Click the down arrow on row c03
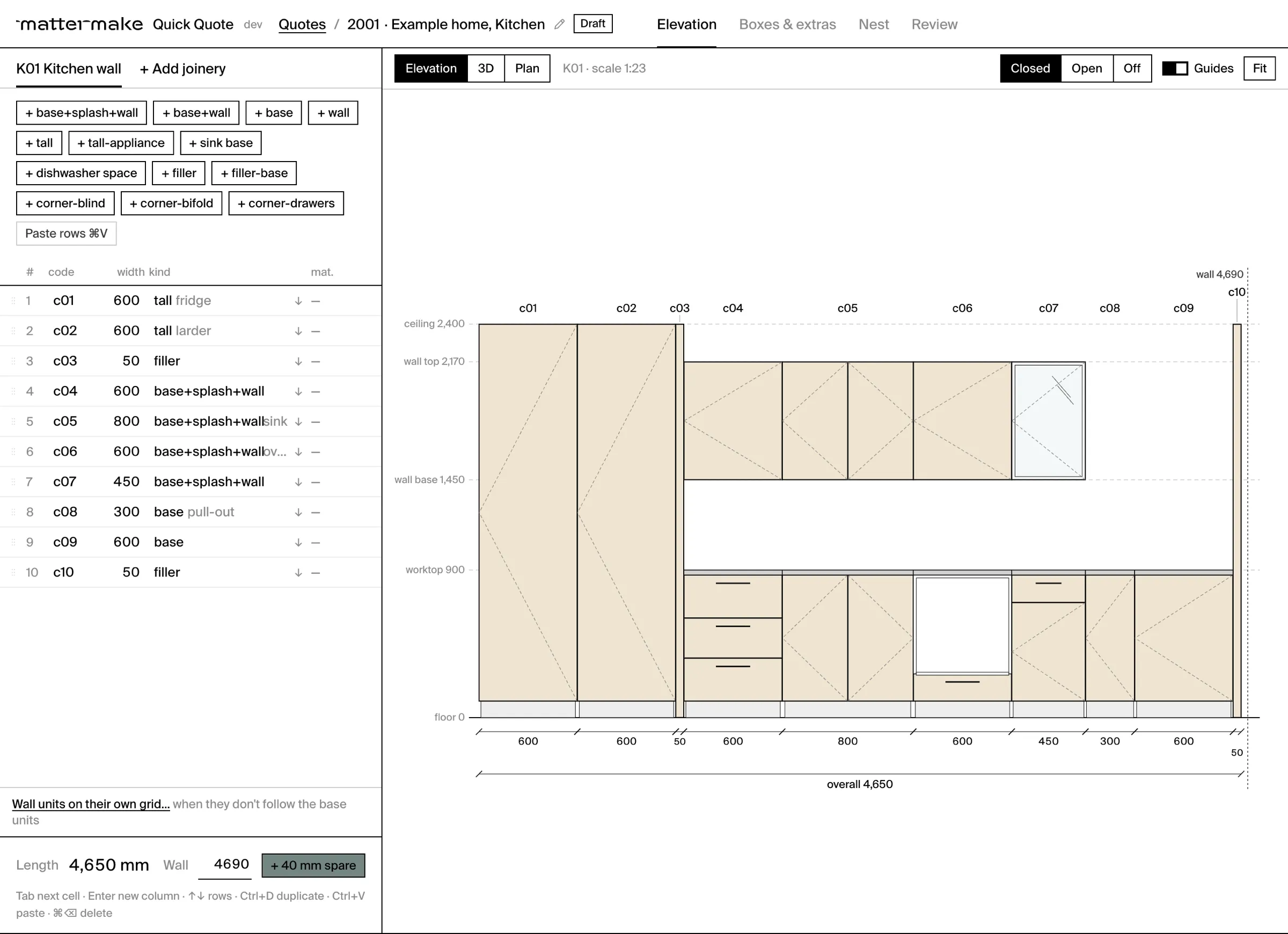Viewport: 1288px width, 934px height. [x=298, y=361]
